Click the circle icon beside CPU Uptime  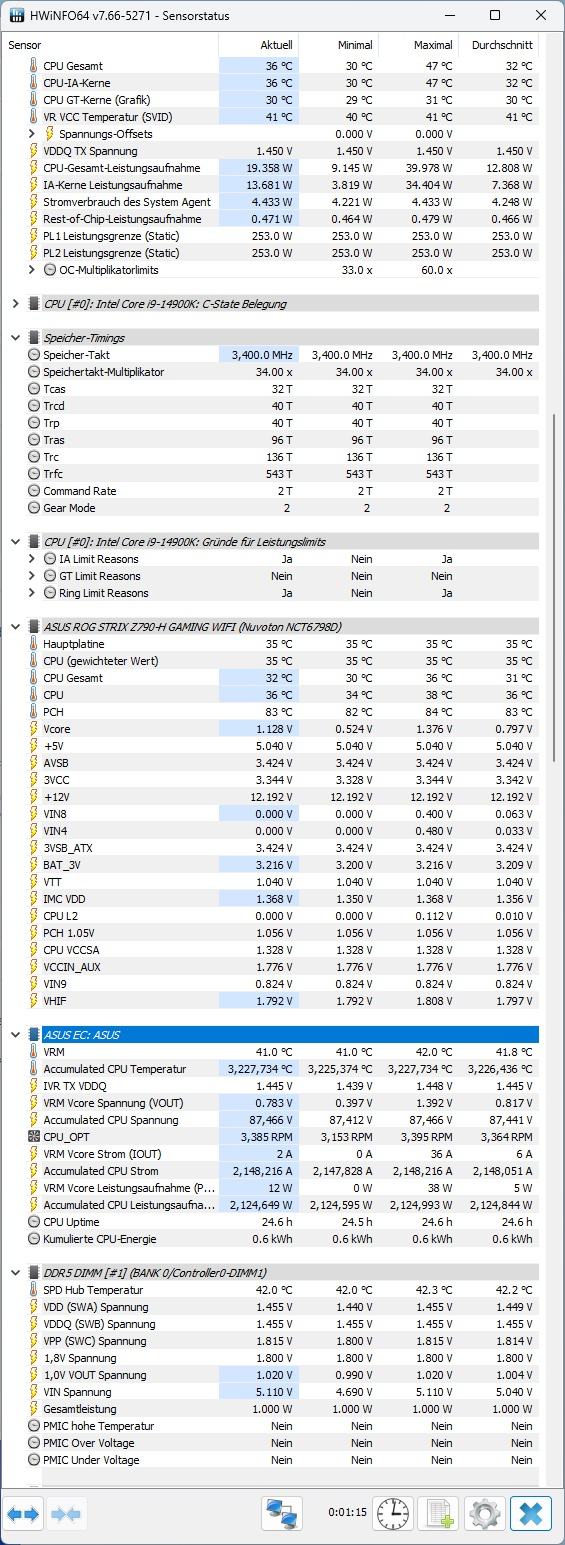tap(34, 1222)
